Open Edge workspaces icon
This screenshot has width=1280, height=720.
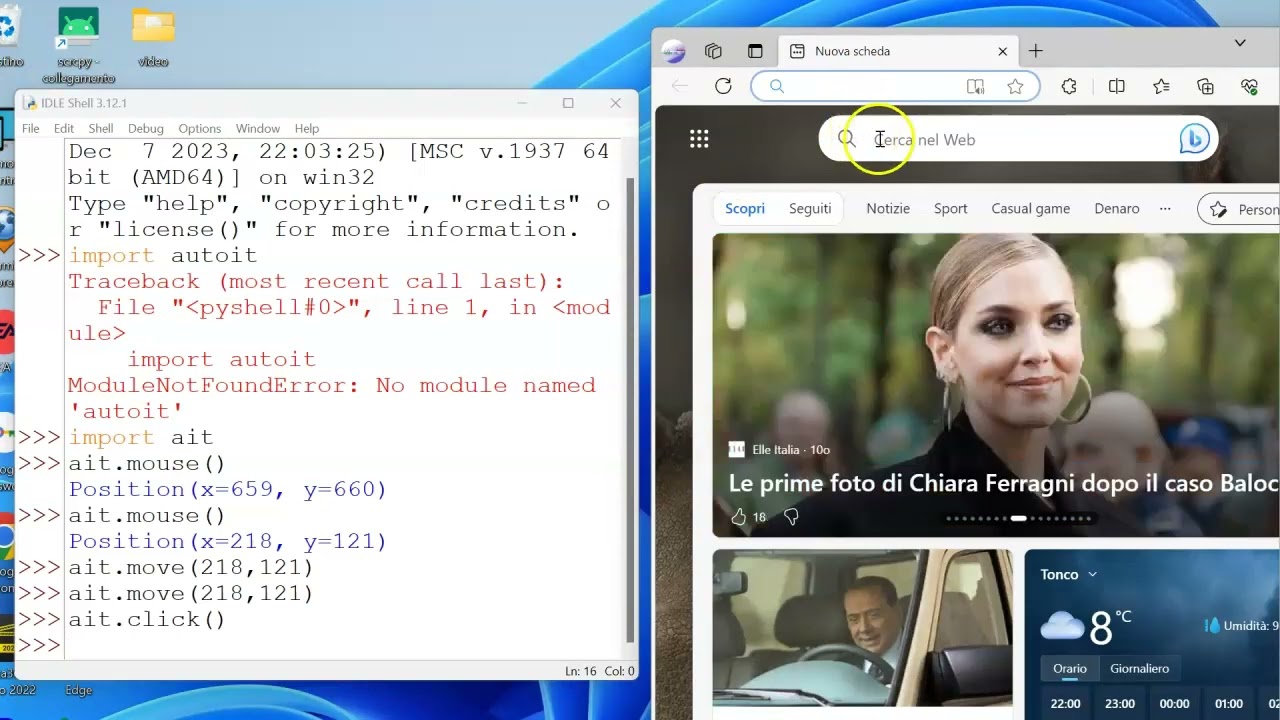(x=713, y=51)
